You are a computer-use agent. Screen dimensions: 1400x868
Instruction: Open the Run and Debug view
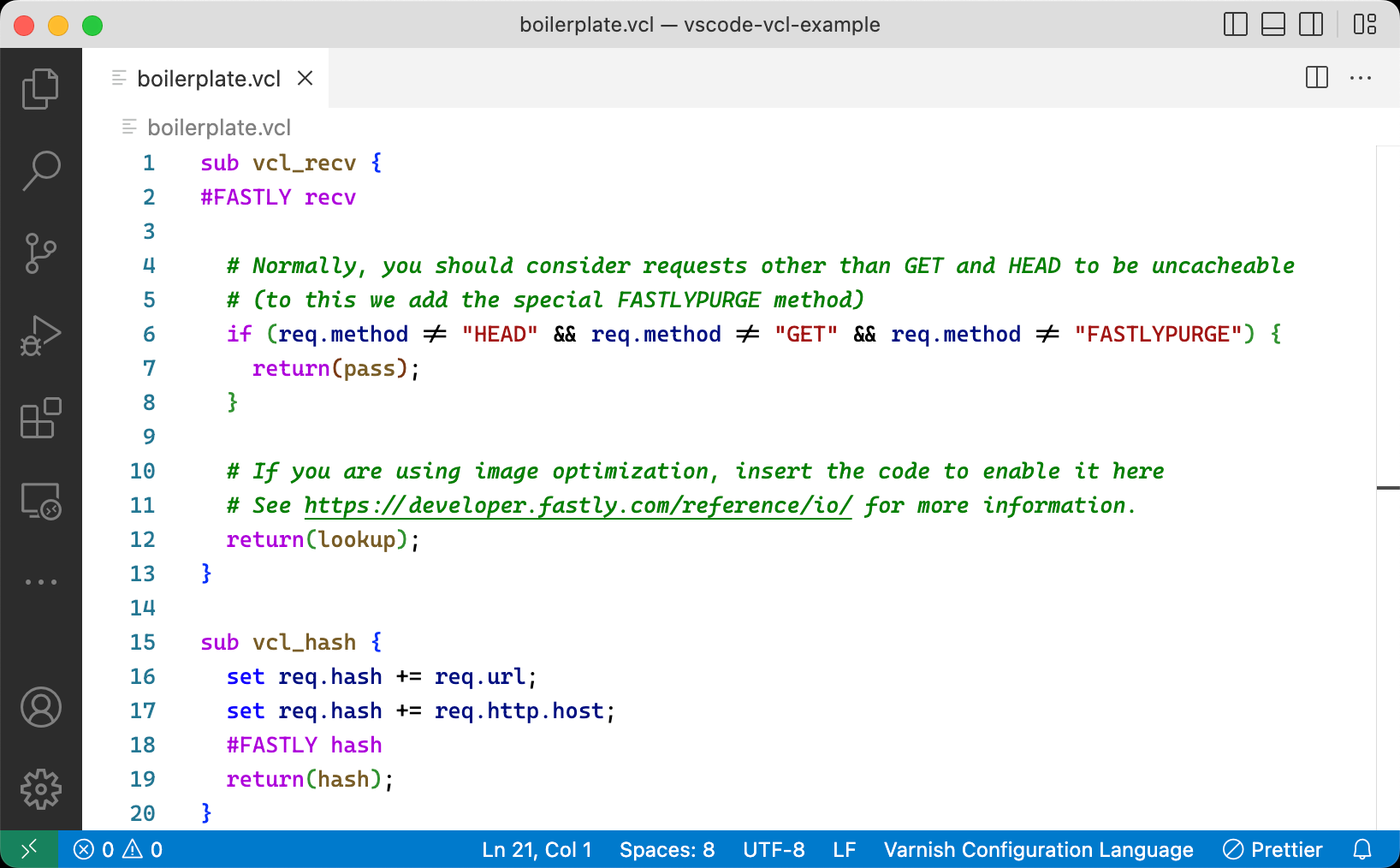click(x=40, y=336)
